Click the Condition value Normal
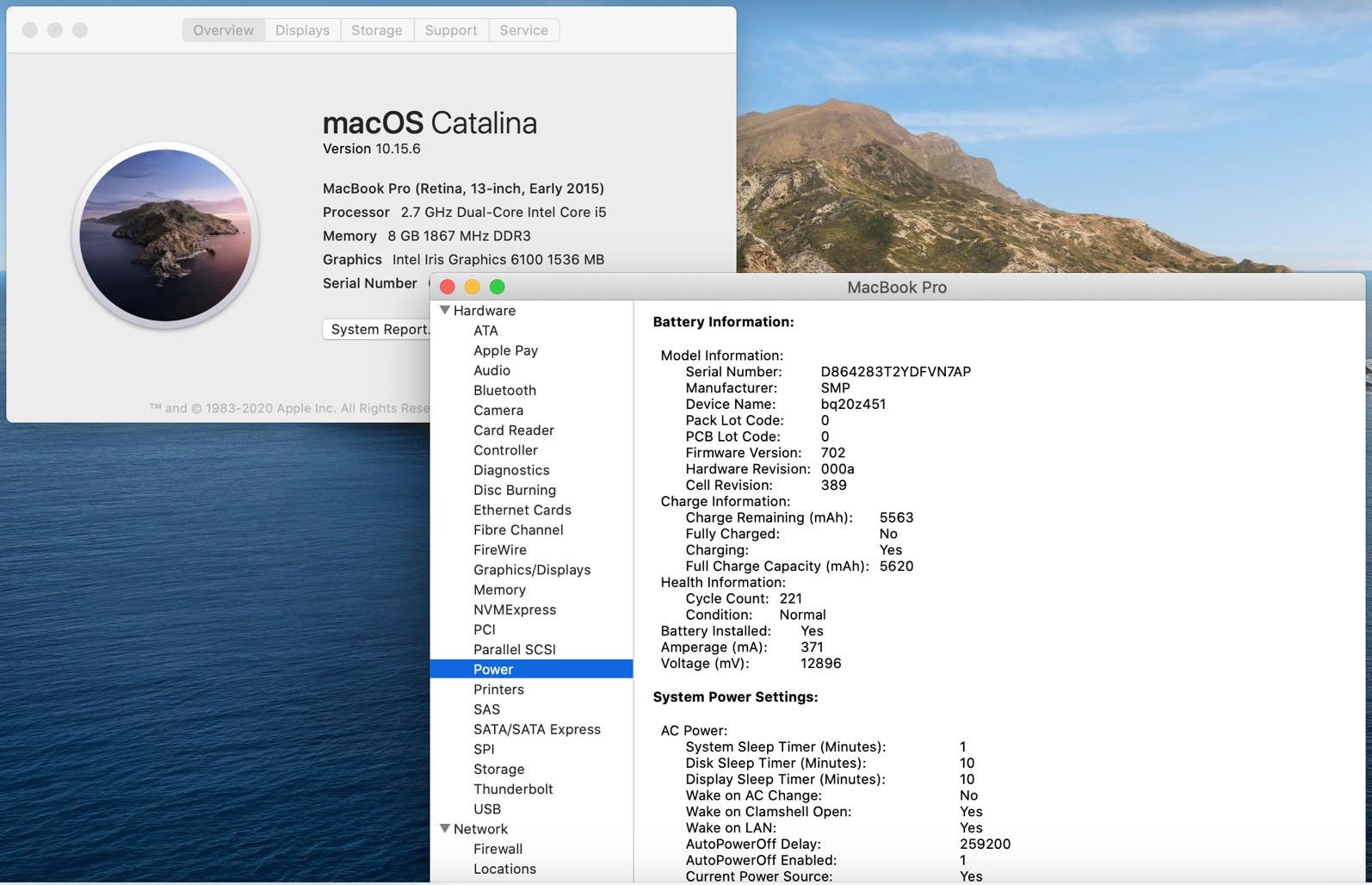This screenshot has height=885, width=1372. click(x=802, y=615)
